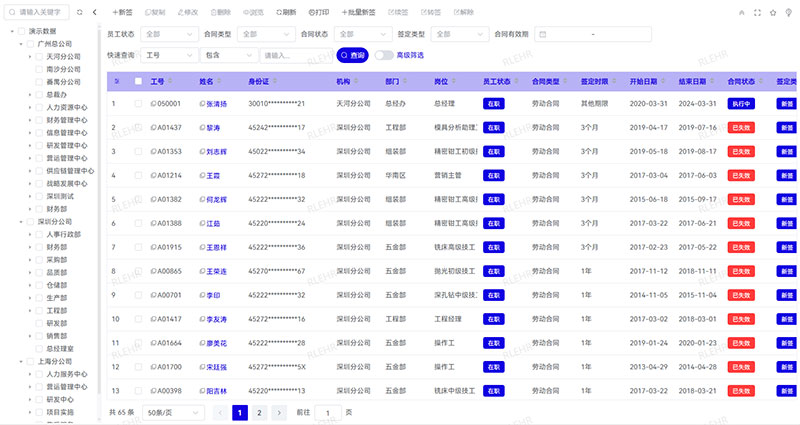
Task: Select the 总经理室 tree item
Action: [60, 348]
